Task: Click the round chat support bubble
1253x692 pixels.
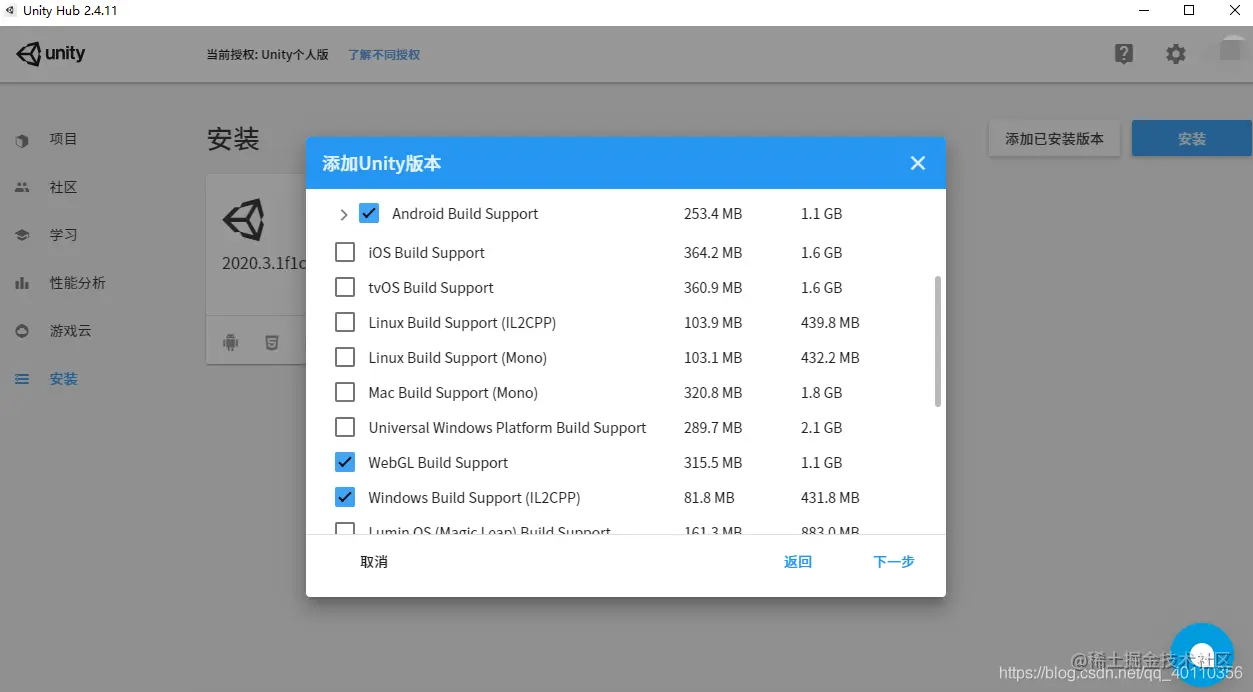Action: pos(1202,653)
